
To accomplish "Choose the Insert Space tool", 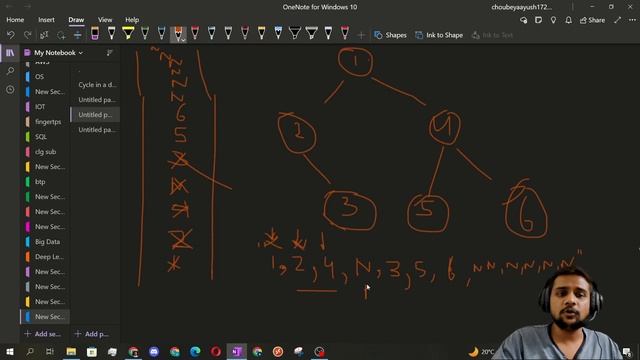I will [78, 35].
